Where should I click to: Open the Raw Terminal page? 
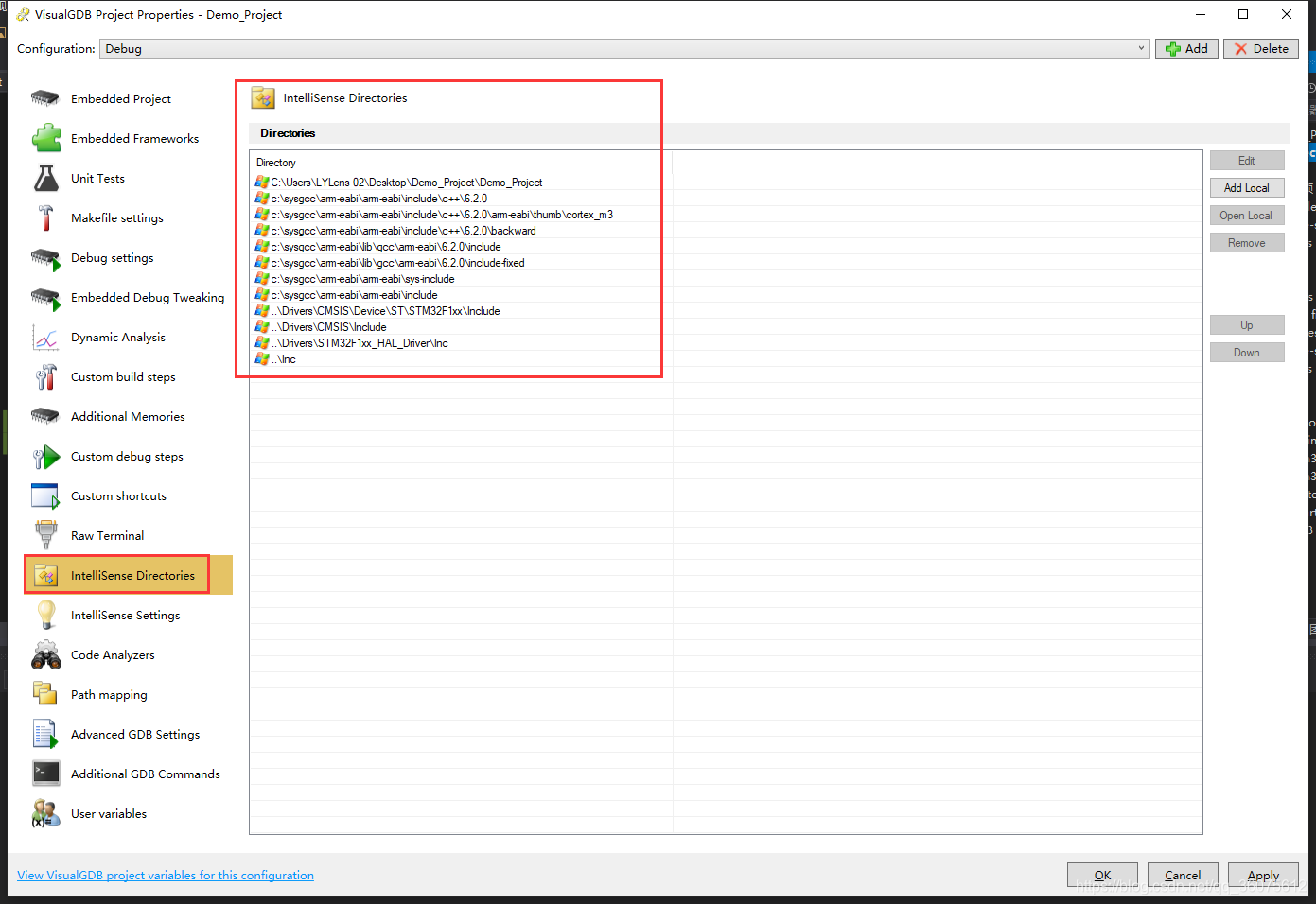coord(107,535)
